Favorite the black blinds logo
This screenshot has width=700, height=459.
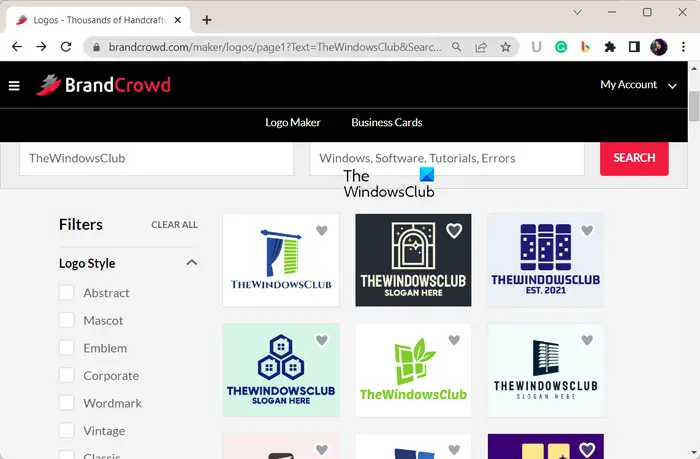point(587,340)
